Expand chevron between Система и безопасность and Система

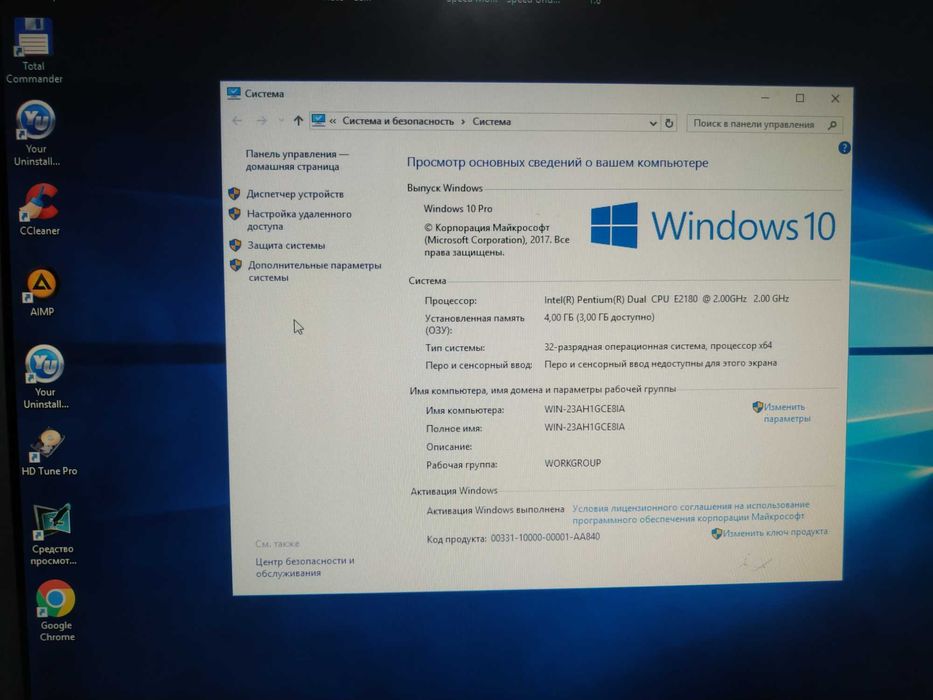click(x=463, y=121)
